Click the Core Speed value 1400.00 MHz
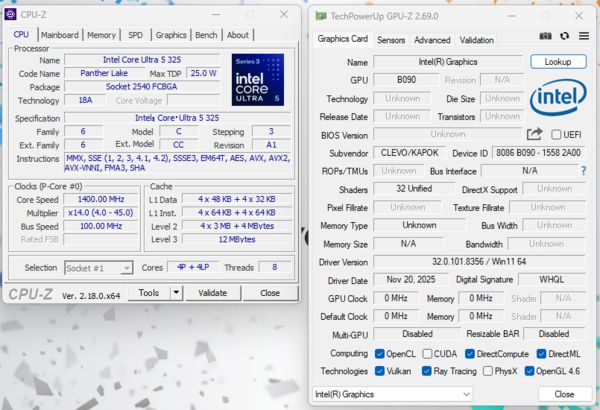Viewport: 600px width, 410px height. pyautogui.click(x=101, y=199)
